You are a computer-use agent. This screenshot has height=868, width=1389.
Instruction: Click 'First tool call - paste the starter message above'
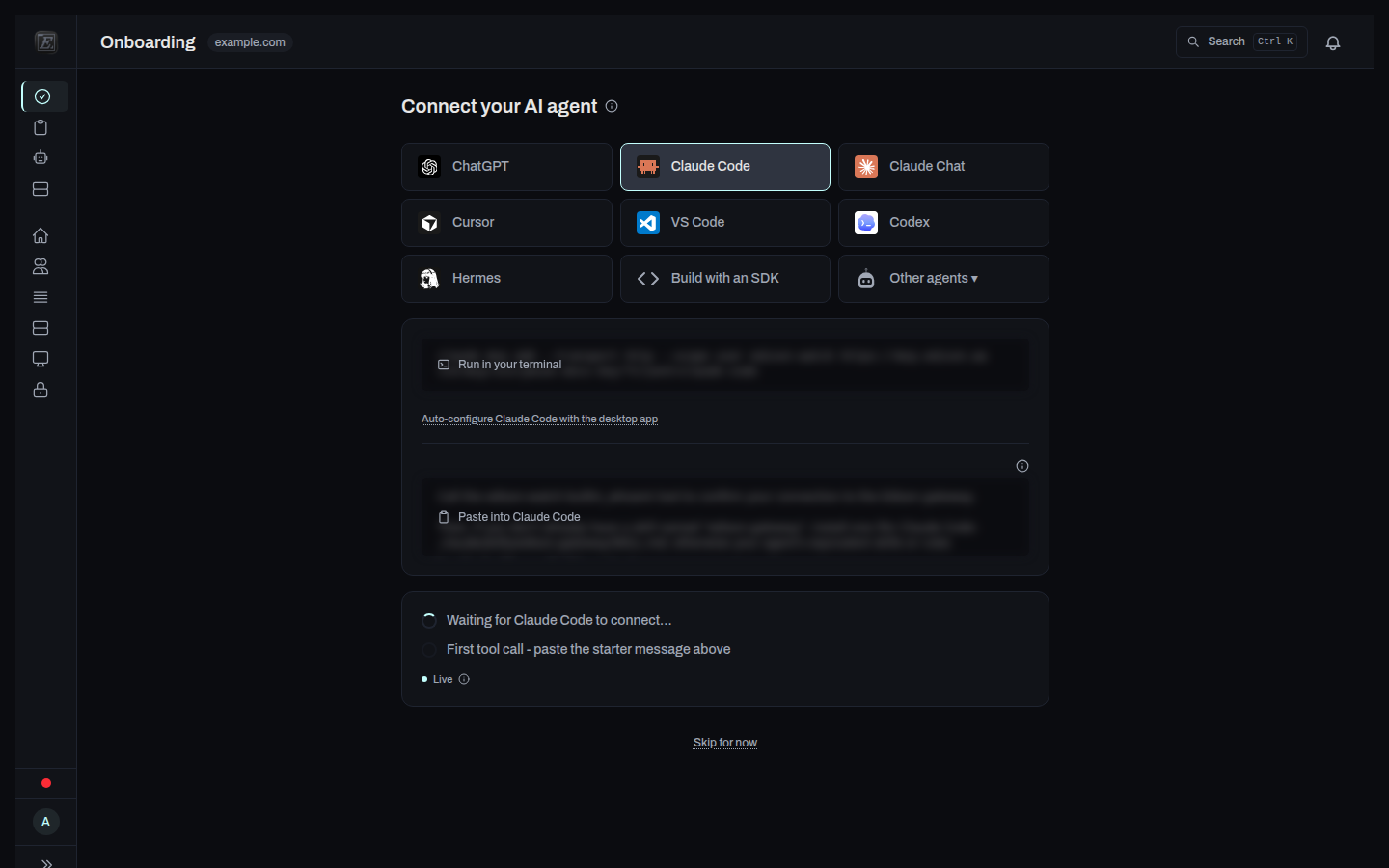click(x=588, y=649)
